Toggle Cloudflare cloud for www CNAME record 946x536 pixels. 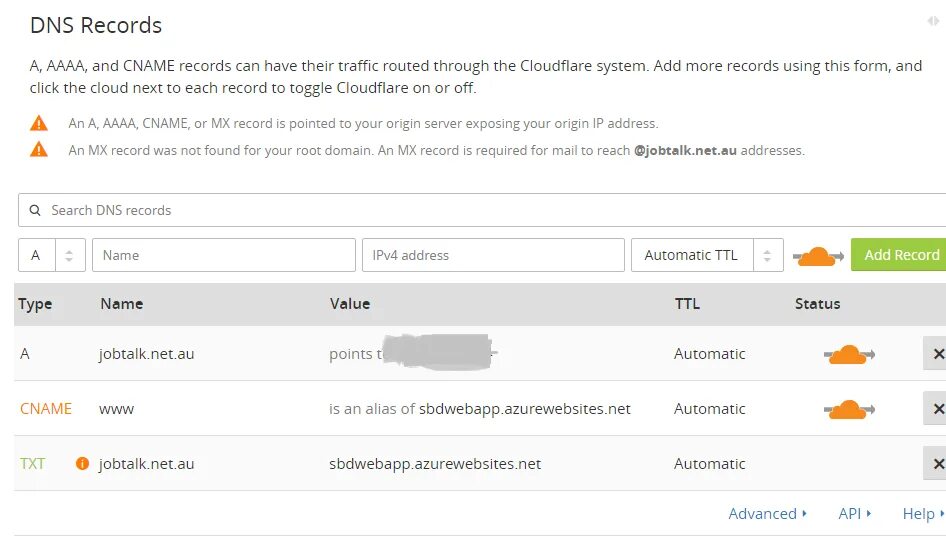click(849, 409)
